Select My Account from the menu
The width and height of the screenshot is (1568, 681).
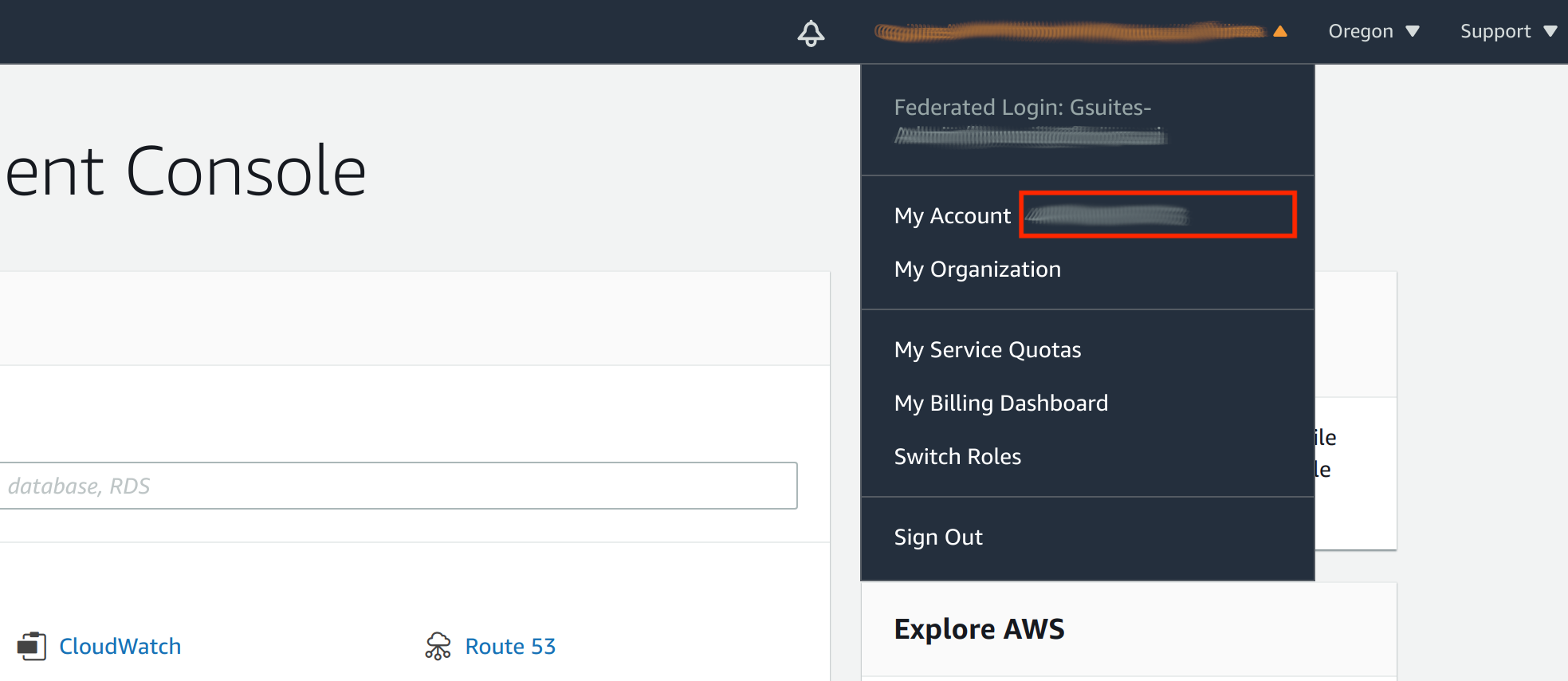pos(952,215)
